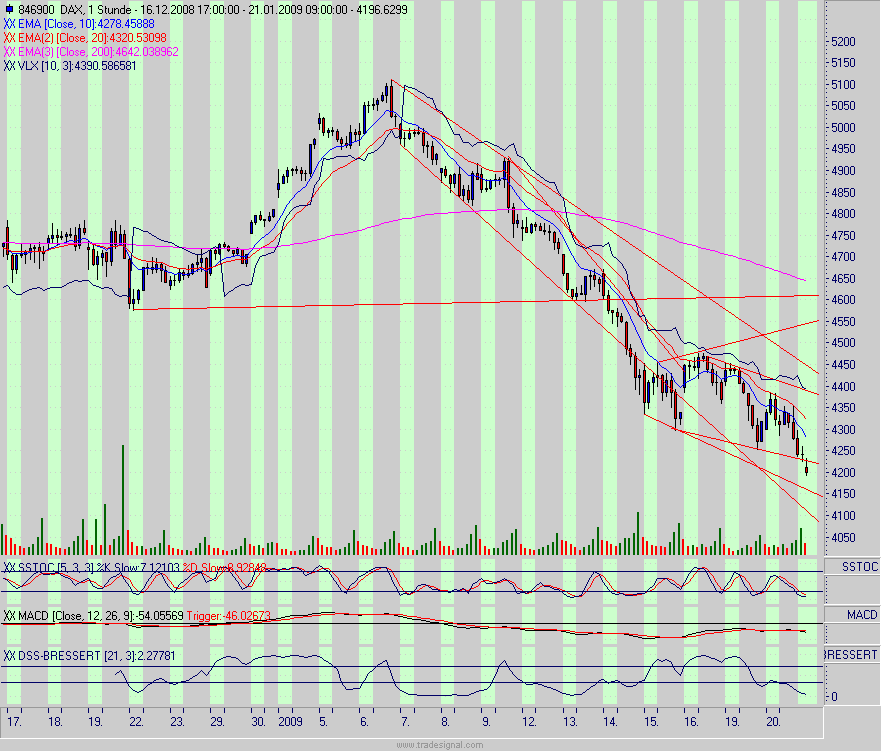Viewport: 881px width, 751px height.
Task: Click the www.tradesignal.com watermark
Action: (x=440, y=743)
